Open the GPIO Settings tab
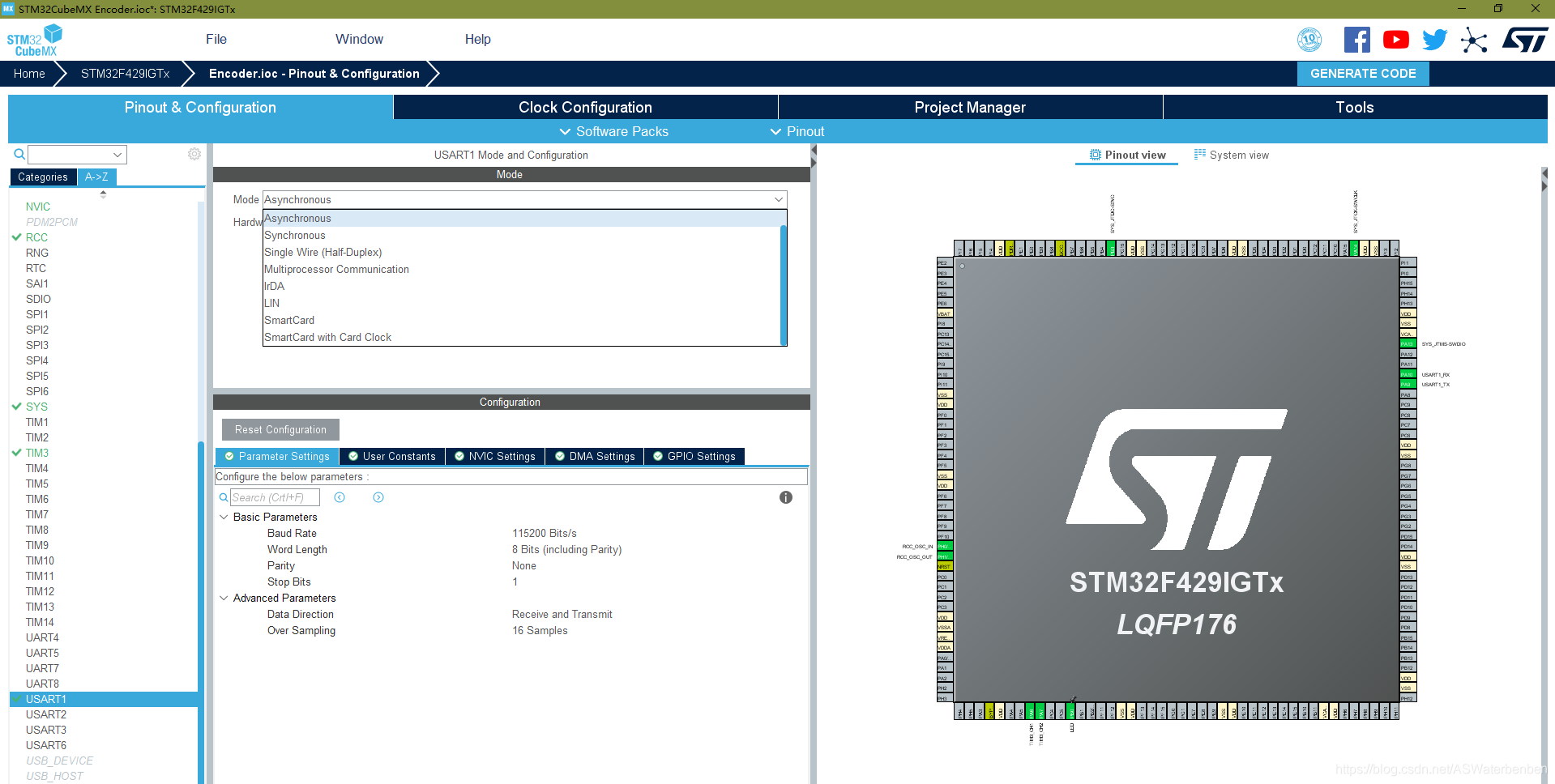The image size is (1555, 784). [x=694, y=456]
